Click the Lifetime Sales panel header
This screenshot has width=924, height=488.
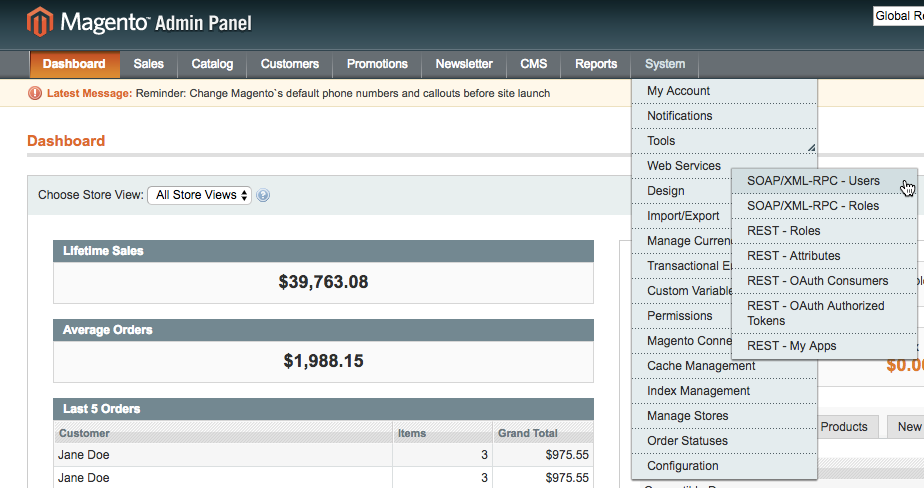(324, 251)
